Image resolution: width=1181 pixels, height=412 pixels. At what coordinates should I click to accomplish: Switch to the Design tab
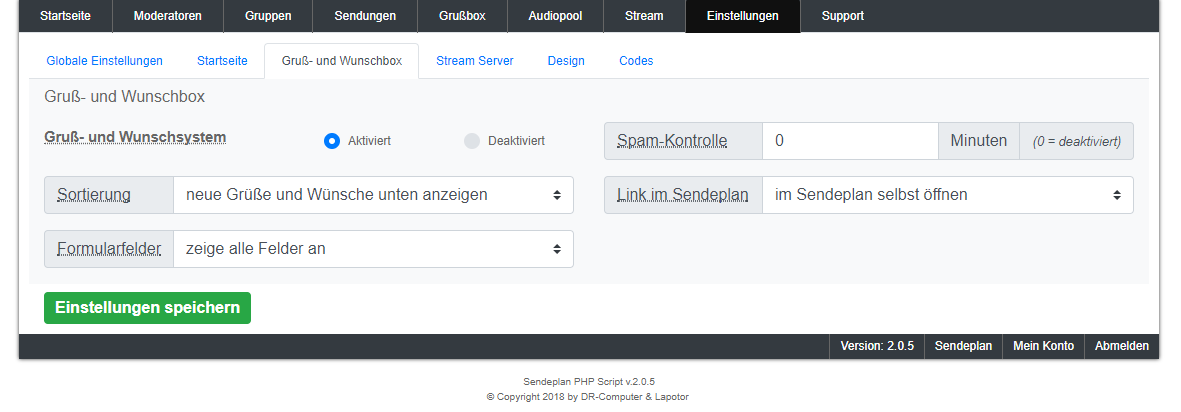[566, 61]
